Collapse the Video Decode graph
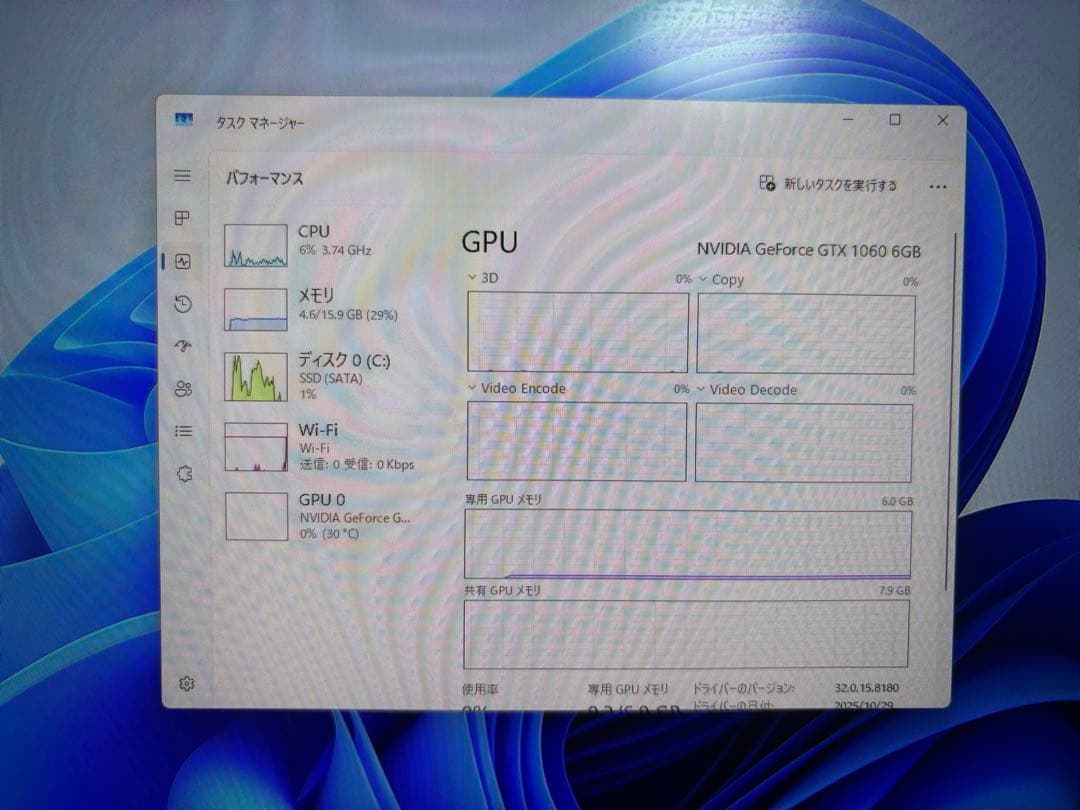 tap(700, 389)
